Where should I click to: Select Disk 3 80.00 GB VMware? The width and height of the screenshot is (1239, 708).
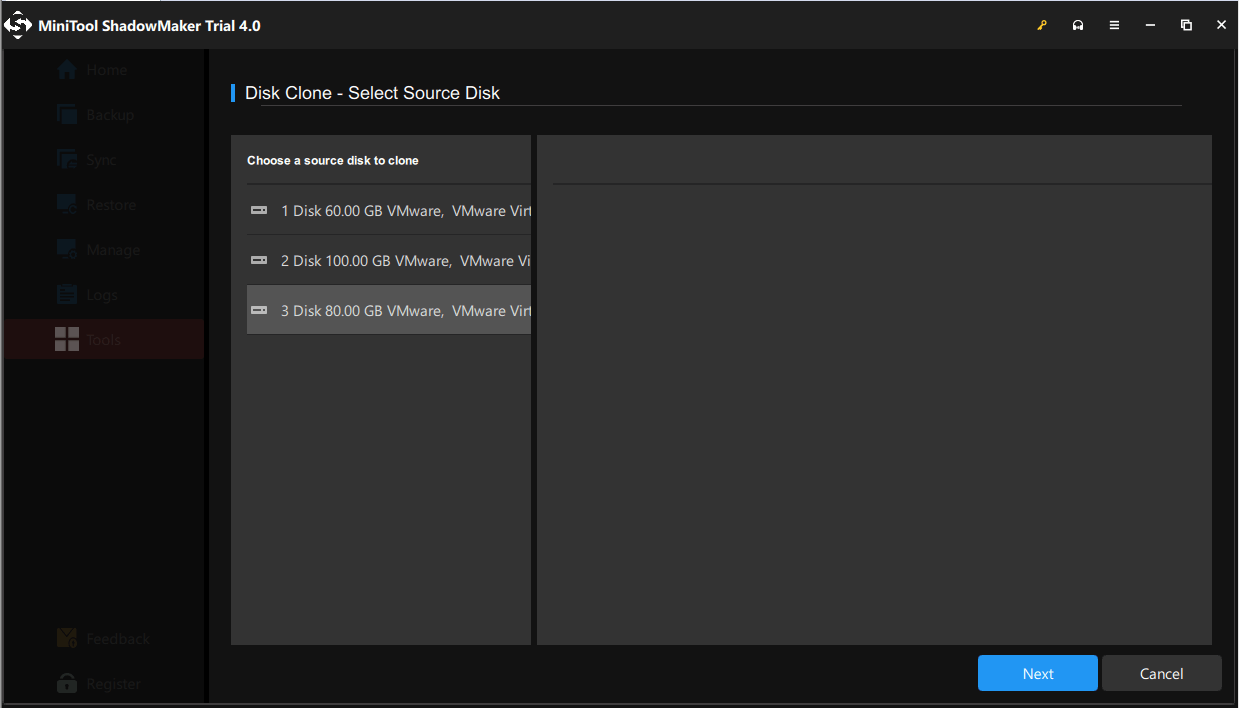tap(390, 310)
